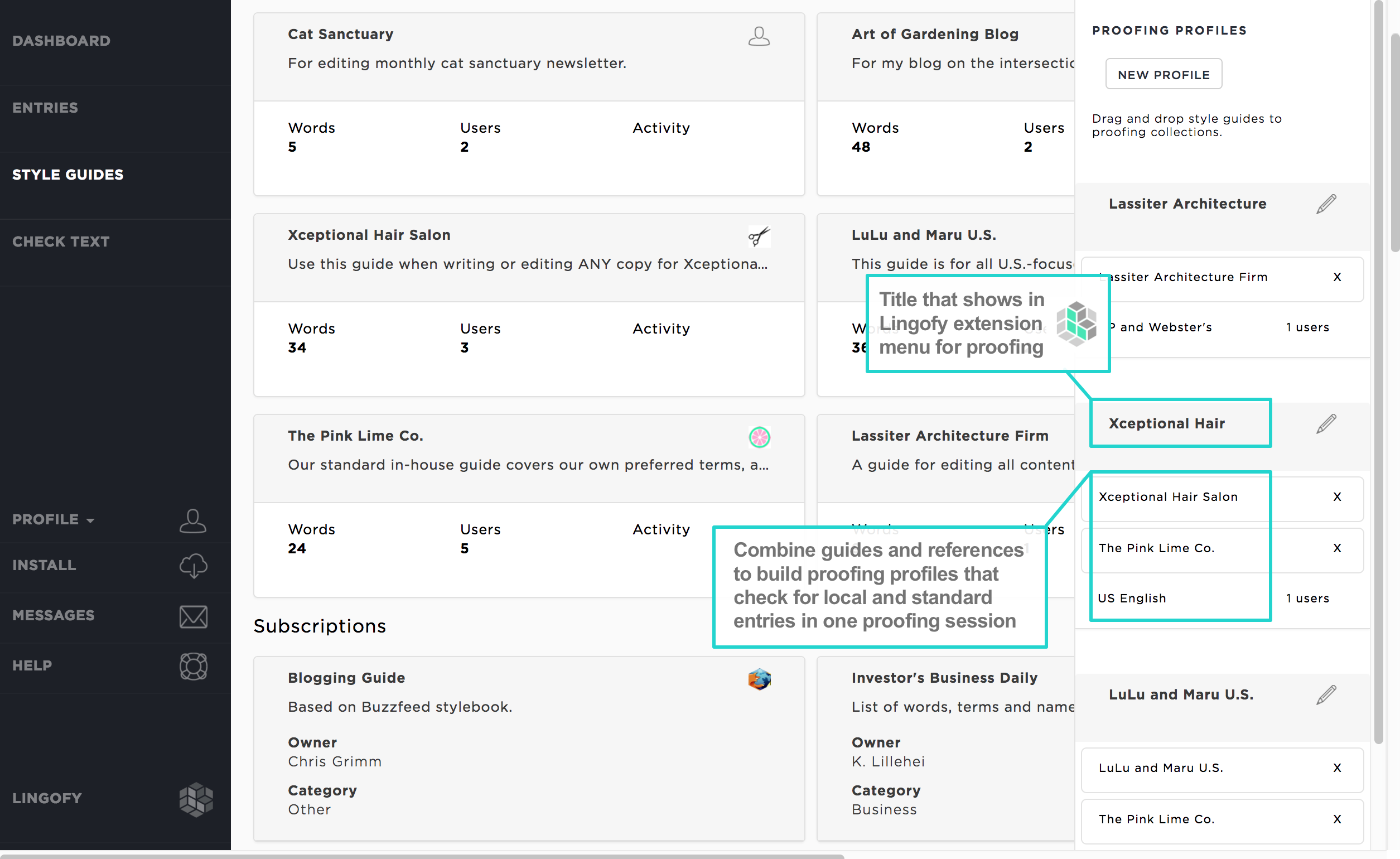Click Chris Grimm owner name

point(334,762)
